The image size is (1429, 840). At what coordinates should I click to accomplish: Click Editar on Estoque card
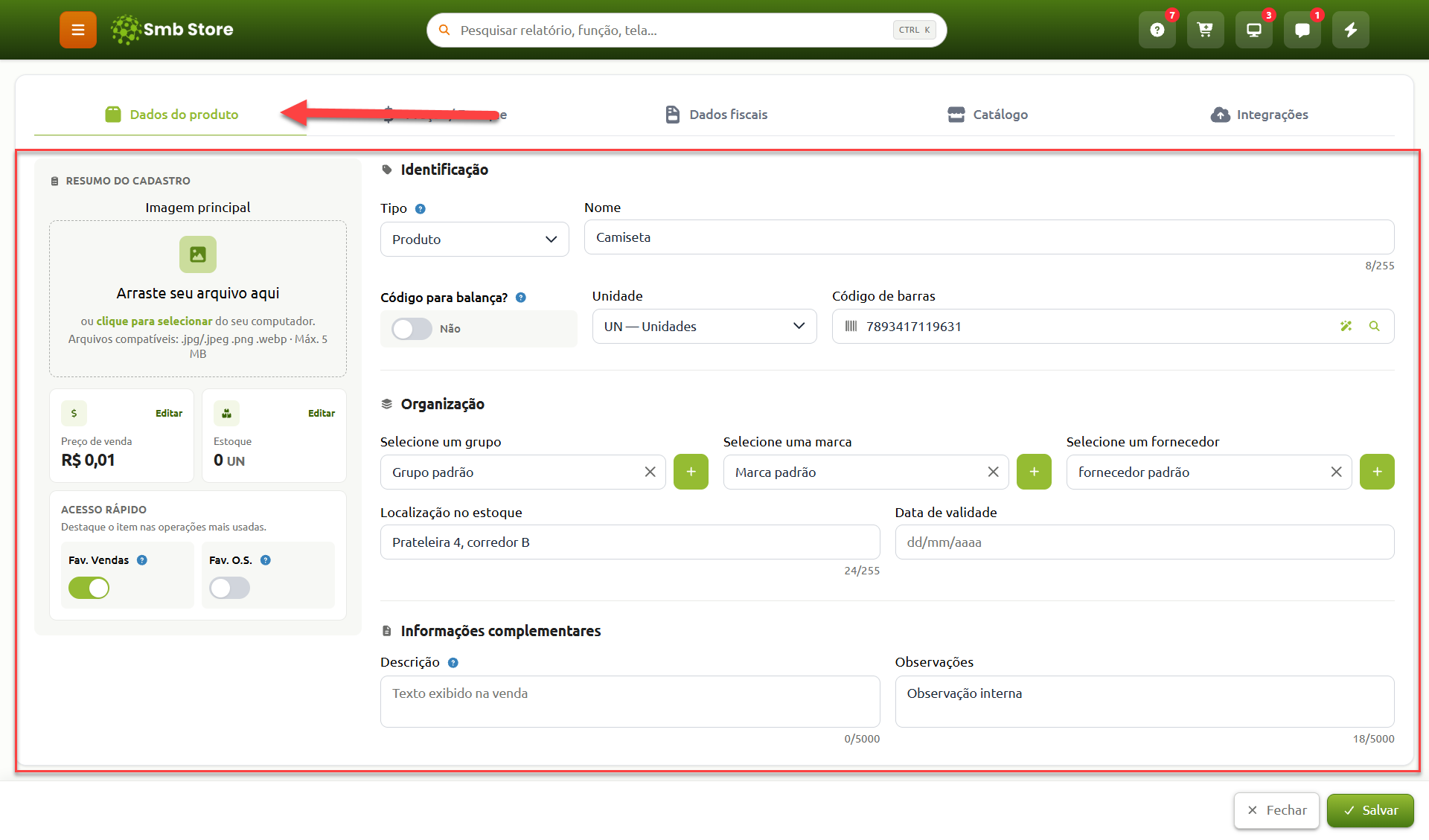pyautogui.click(x=322, y=413)
